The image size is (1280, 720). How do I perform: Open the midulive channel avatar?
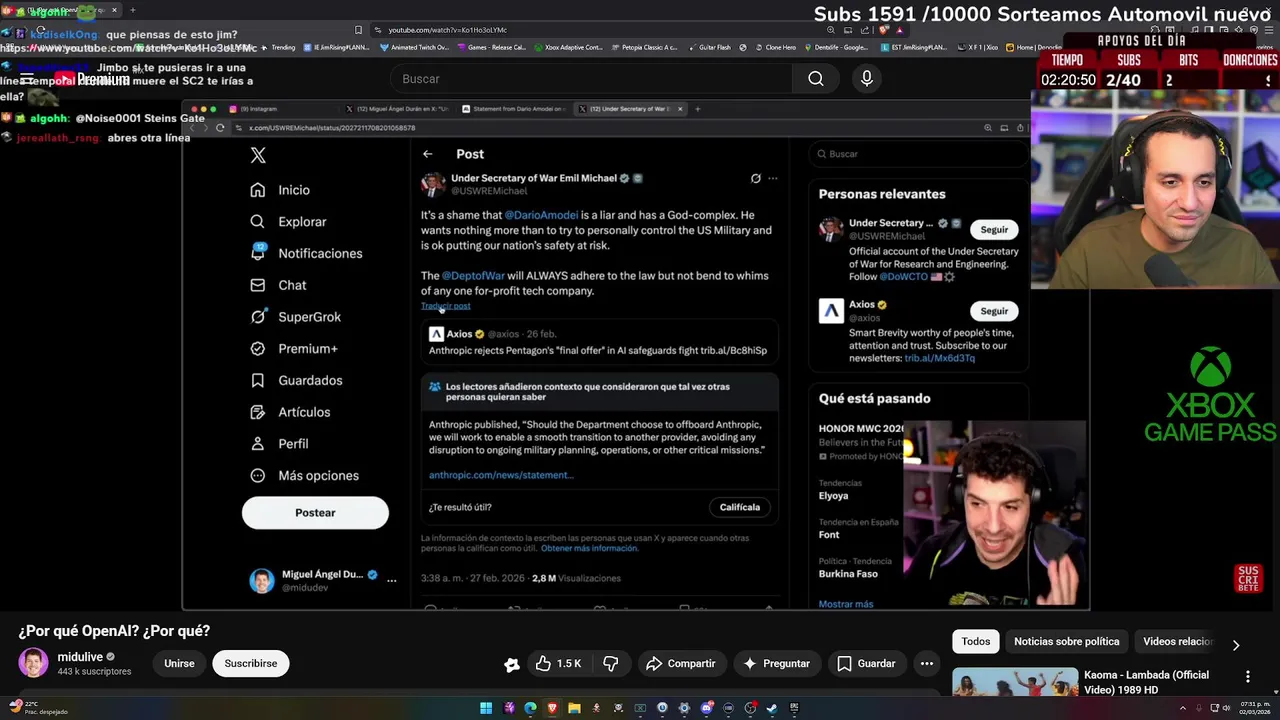click(33, 663)
